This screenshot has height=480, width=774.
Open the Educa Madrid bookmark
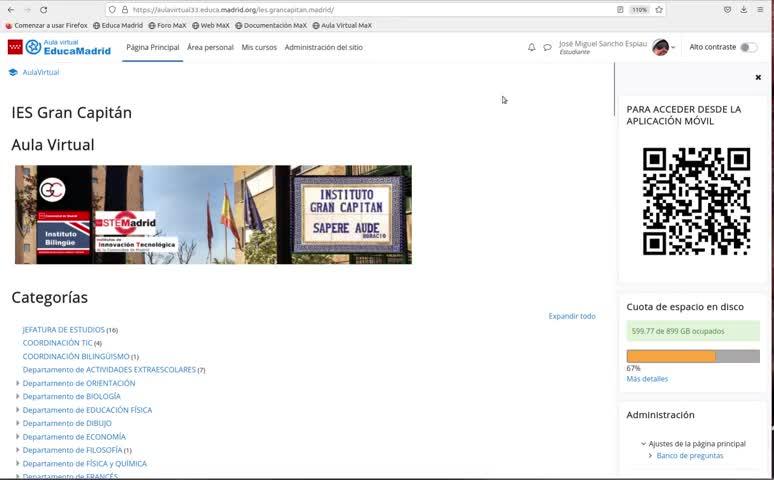pos(118,25)
